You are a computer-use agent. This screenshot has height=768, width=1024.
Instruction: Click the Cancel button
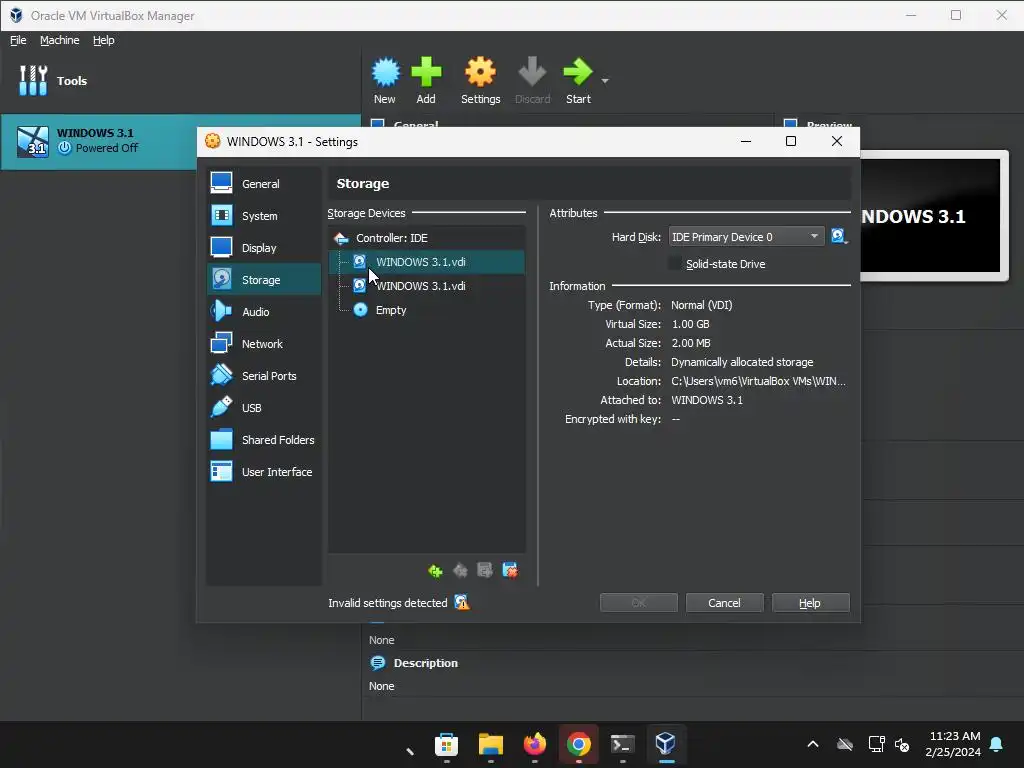click(724, 603)
